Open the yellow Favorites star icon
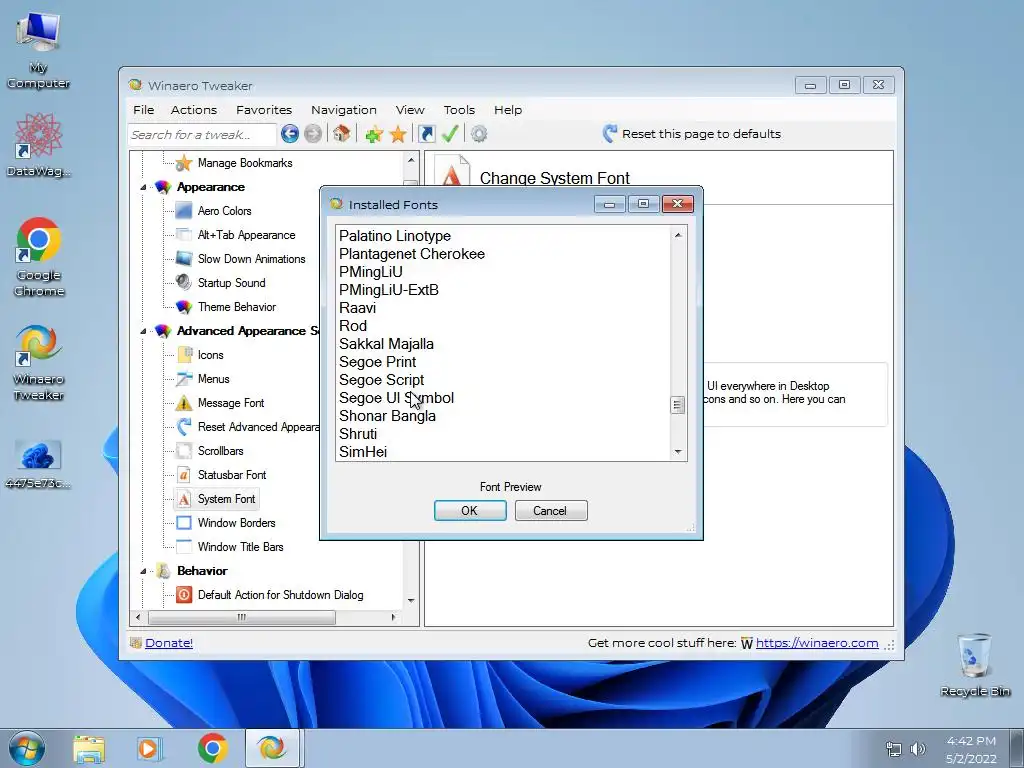 pyautogui.click(x=398, y=135)
